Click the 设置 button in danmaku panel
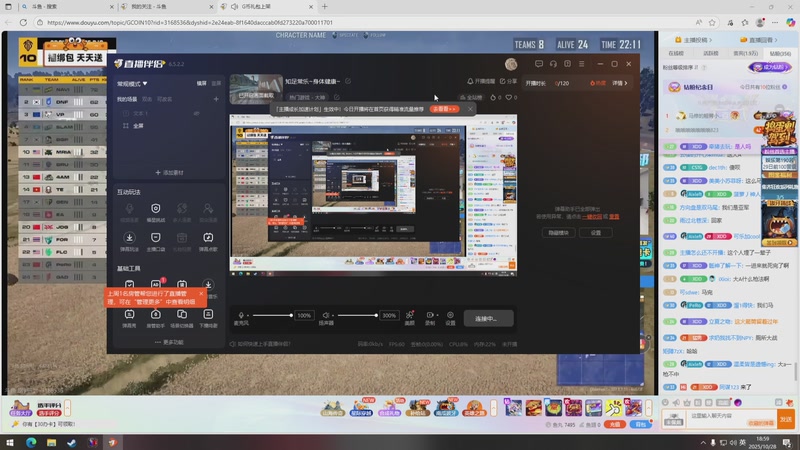The height and width of the screenshot is (450, 800). click(595, 233)
